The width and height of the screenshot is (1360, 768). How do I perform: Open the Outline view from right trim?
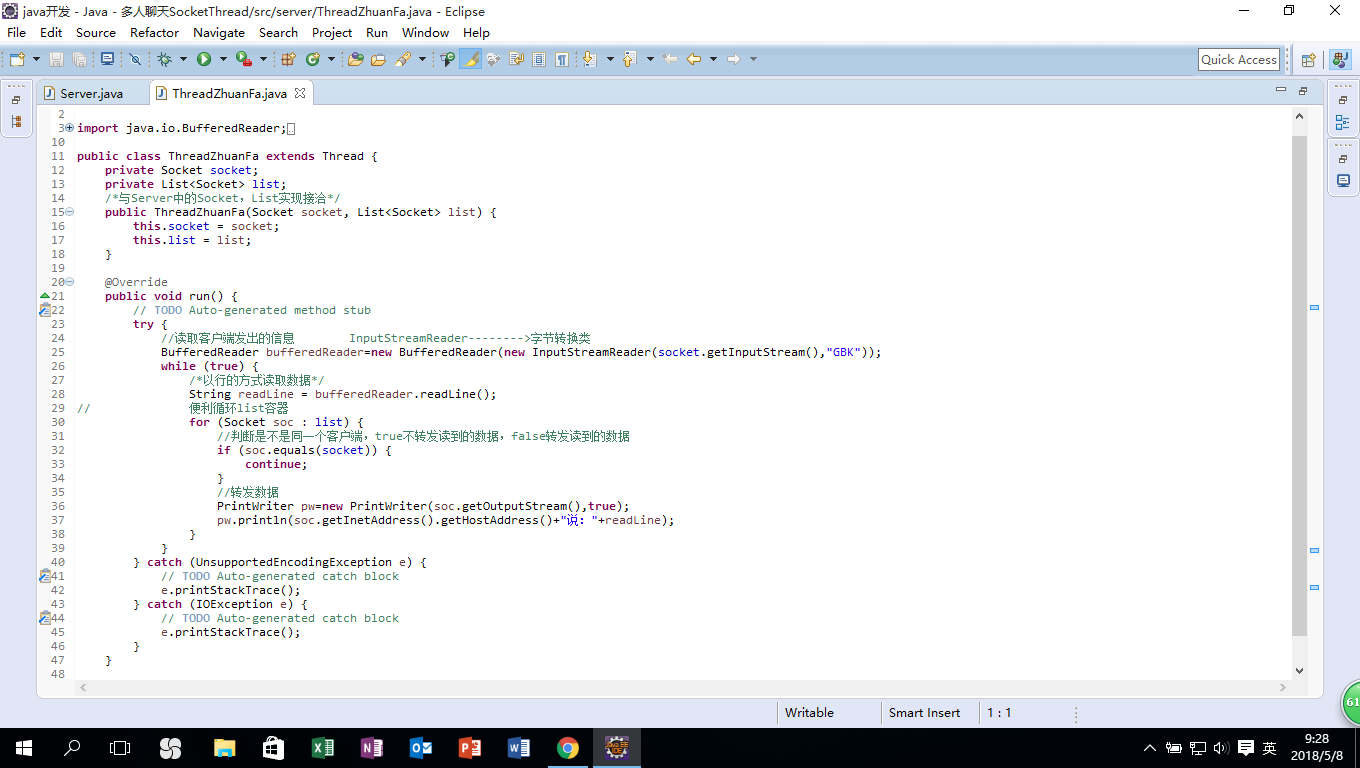(1342, 123)
